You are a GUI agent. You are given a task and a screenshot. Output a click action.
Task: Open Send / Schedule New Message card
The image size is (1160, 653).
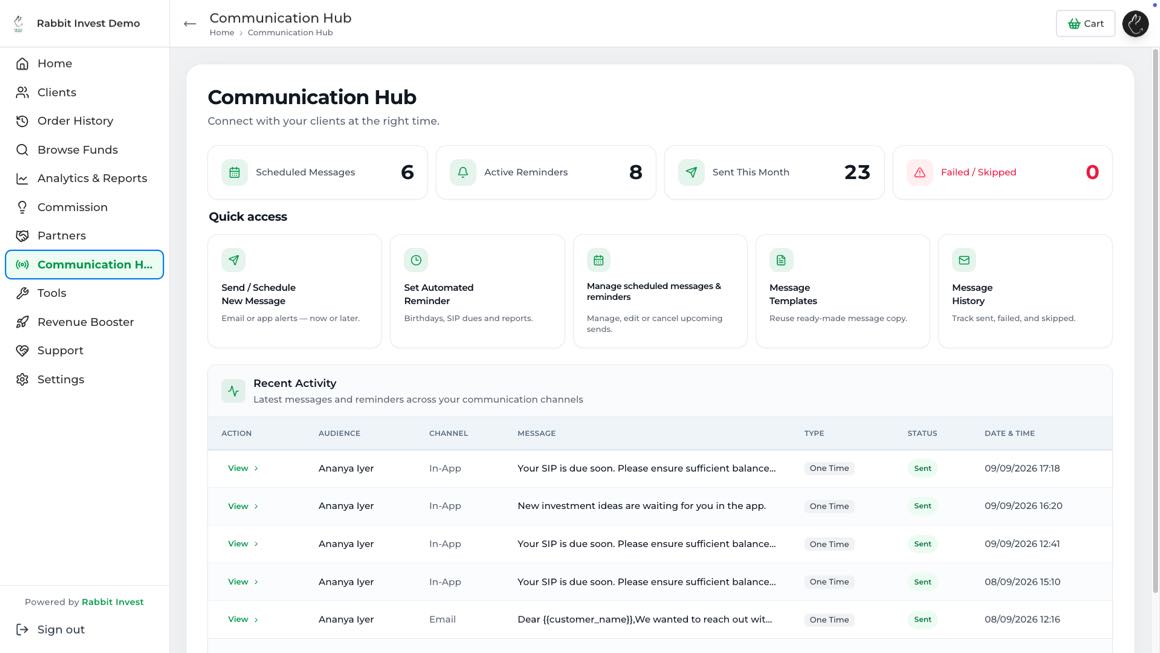[294, 291]
